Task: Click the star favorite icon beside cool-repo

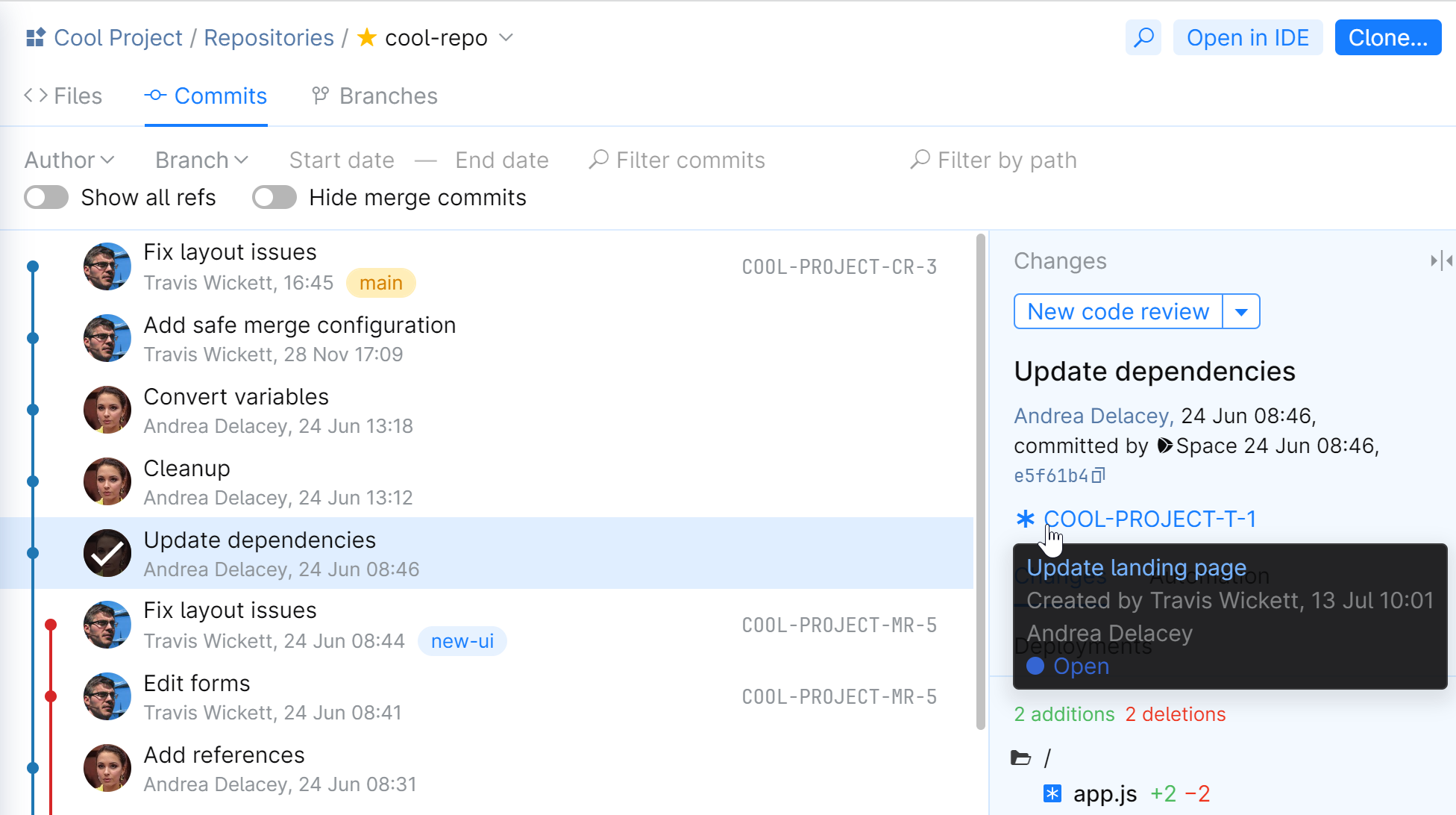Action: pyautogui.click(x=366, y=37)
